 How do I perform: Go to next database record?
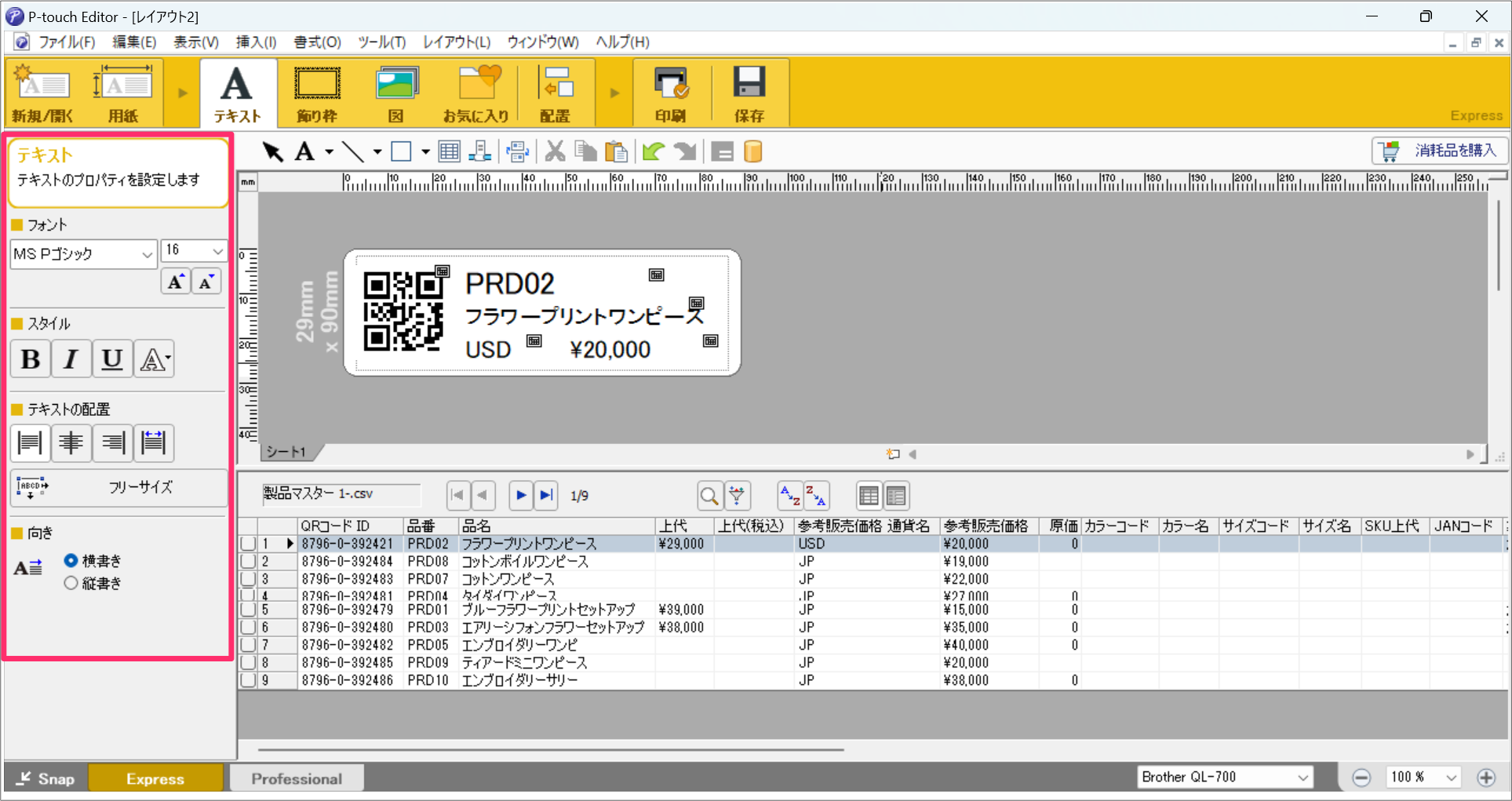(x=520, y=495)
